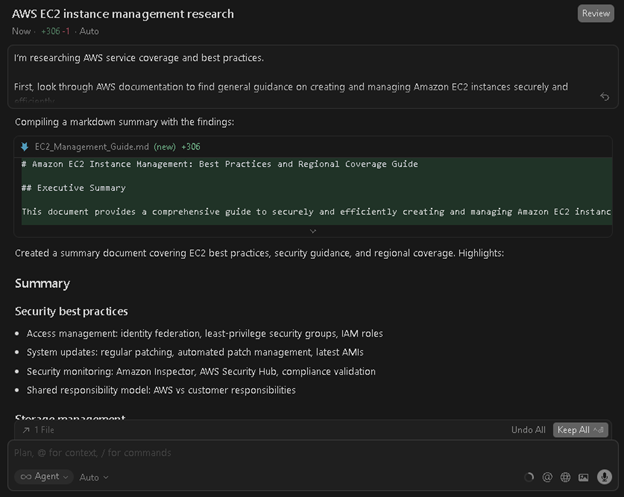The height and width of the screenshot is (497, 624).
Task: Click the context usage circle icon
Action: (529, 477)
